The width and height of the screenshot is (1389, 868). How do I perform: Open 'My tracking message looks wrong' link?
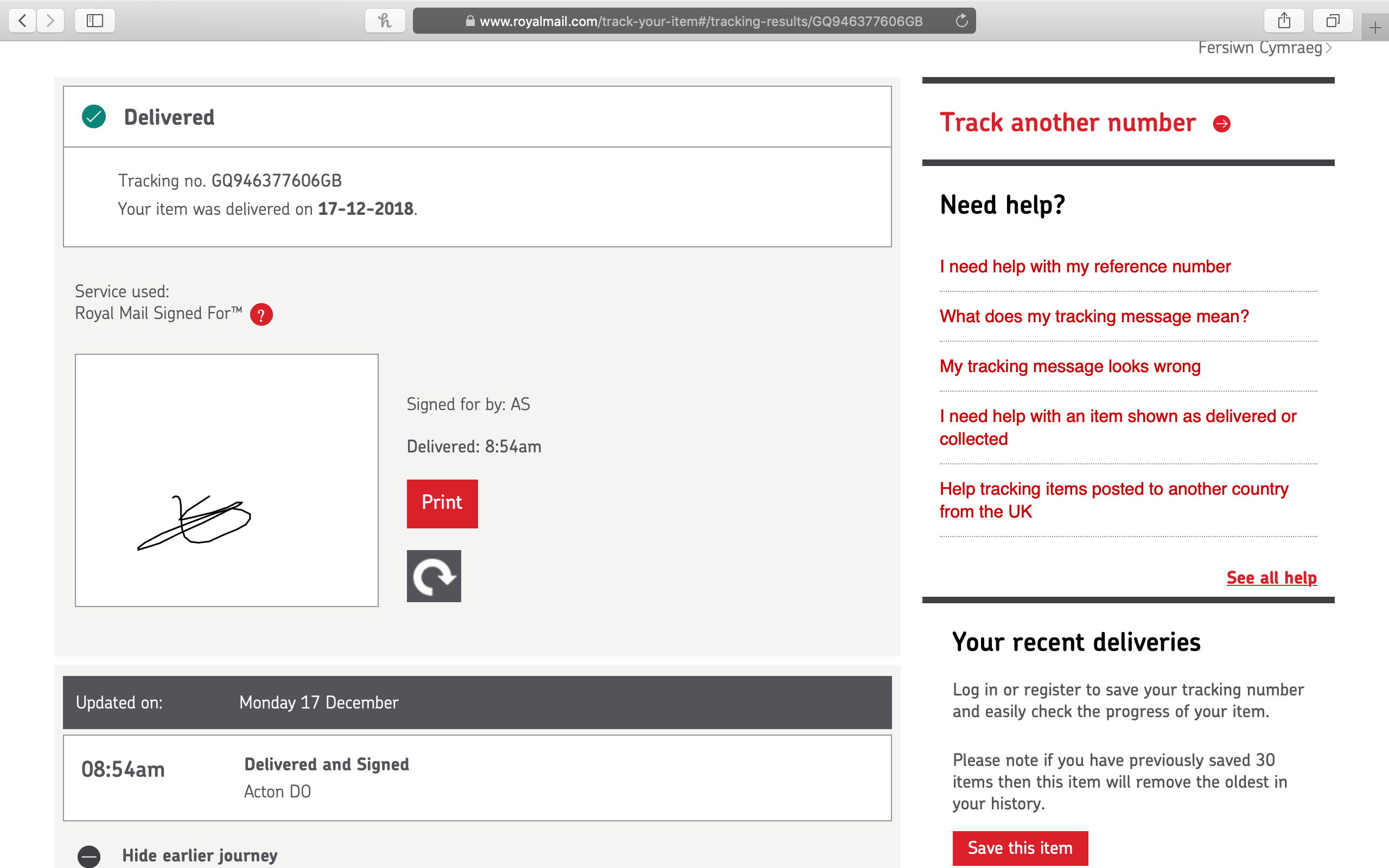click(x=1070, y=366)
